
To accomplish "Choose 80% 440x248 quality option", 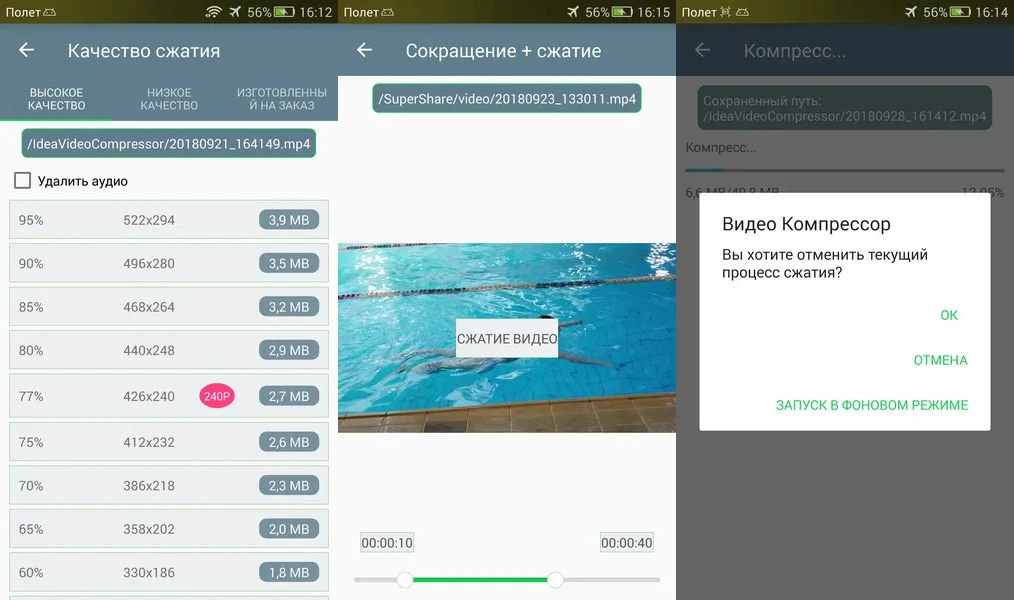I will [x=169, y=350].
